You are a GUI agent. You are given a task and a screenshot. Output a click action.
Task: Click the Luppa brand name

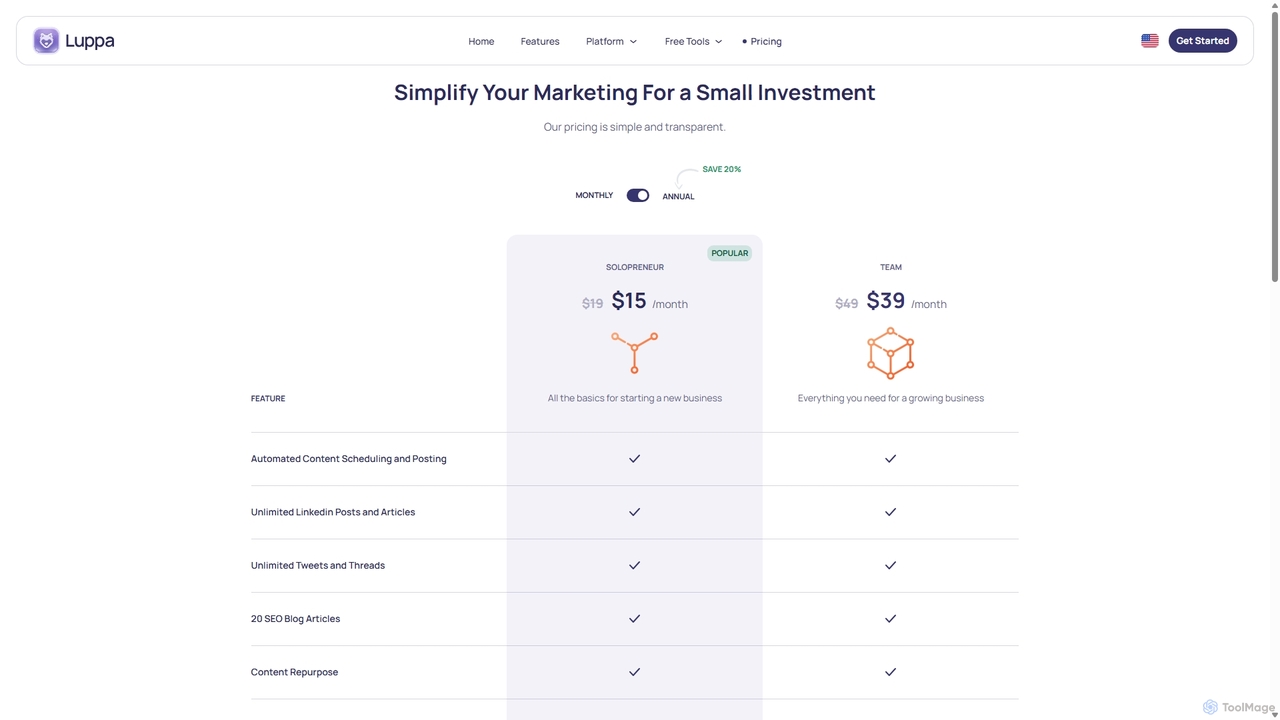(x=90, y=41)
